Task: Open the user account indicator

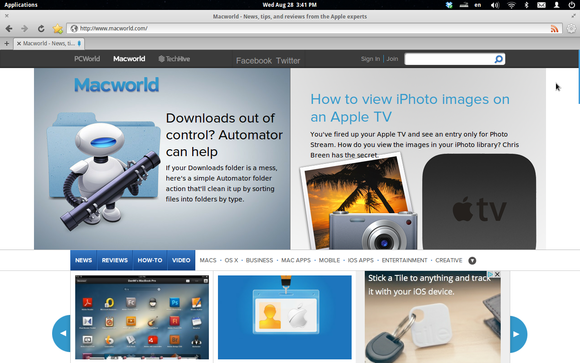Action: point(556,5)
